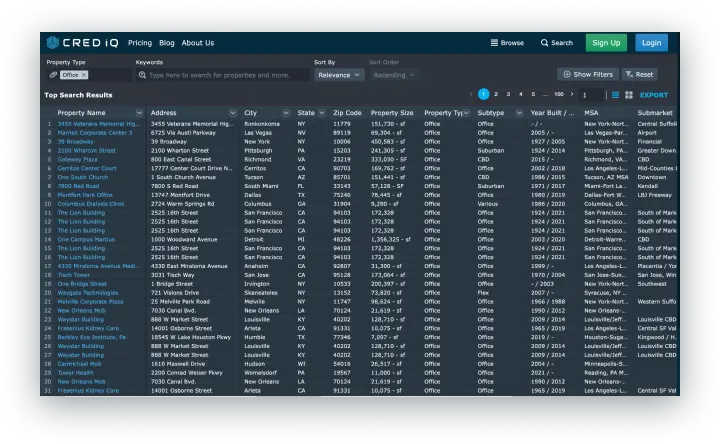
Task: Open the Blog page
Action: coord(167,43)
